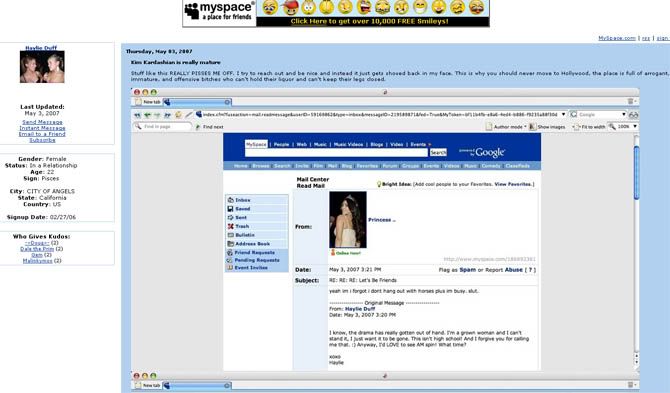Click the Saved floppy disk icon
The image size is (670, 393).
(230, 209)
